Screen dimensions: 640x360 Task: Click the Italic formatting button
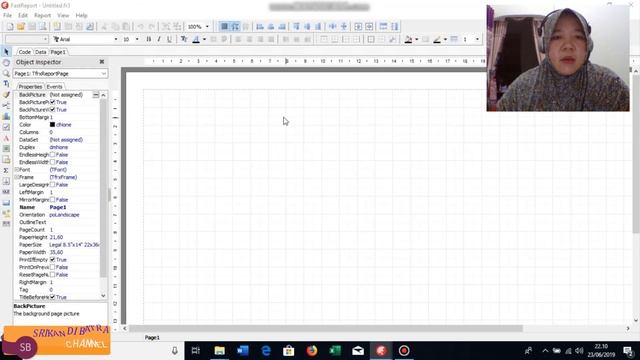pyautogui.click(x=159, y=39)
